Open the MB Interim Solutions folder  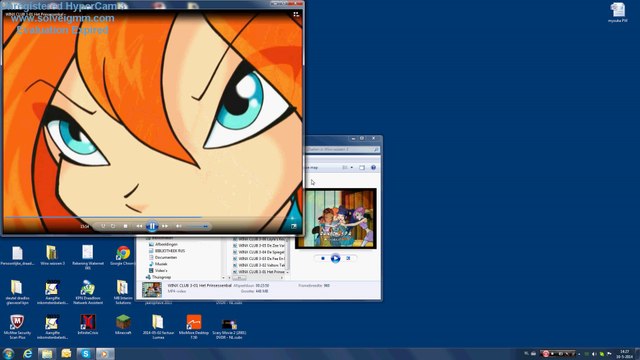(x=122, y=292)
